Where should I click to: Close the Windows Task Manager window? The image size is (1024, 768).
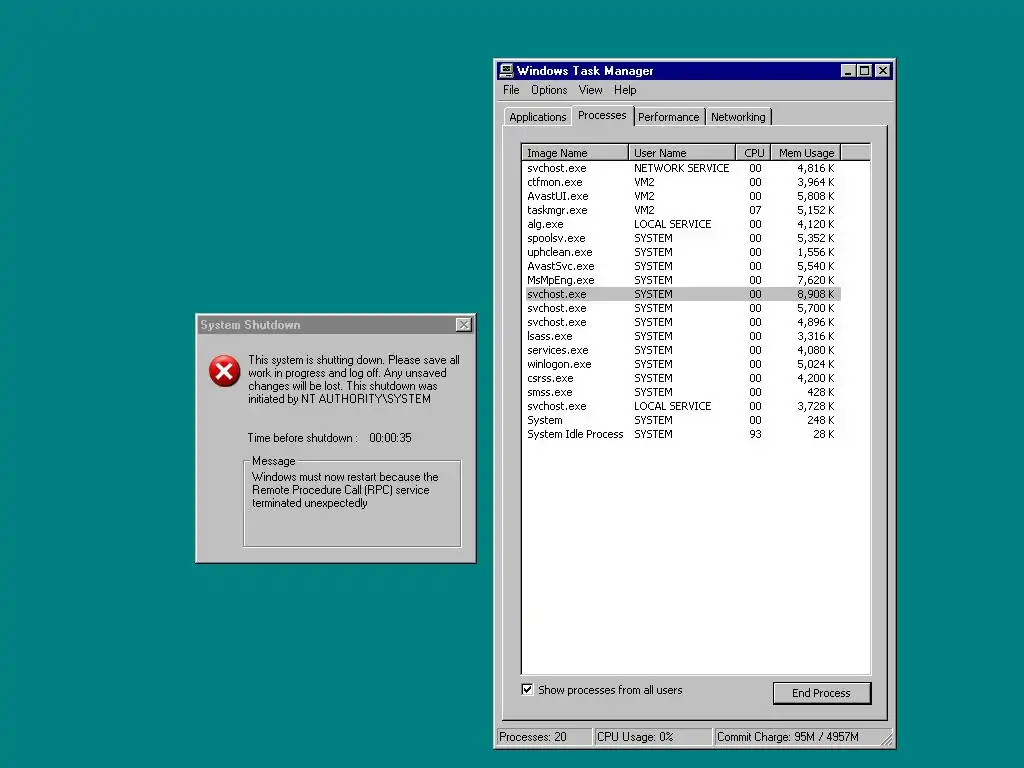point(882,71)
